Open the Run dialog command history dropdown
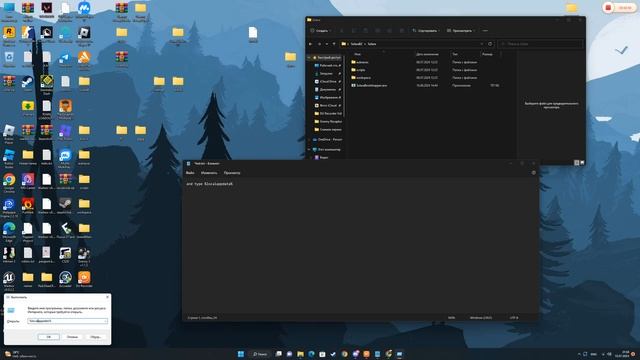Viewport: 640px width, 360px height. click(105, 321)
